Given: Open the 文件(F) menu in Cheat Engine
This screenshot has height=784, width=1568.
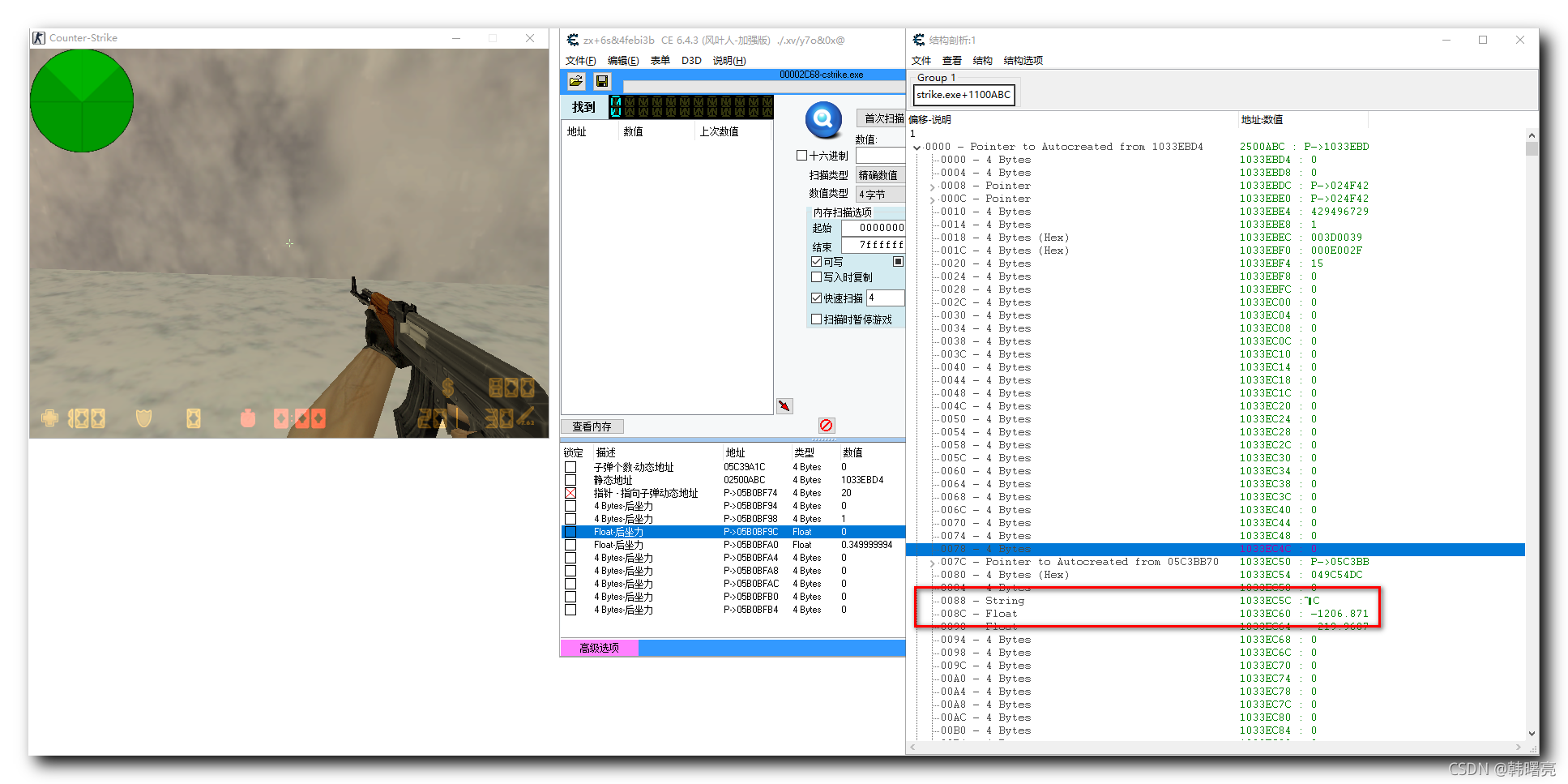Looking at the screenshot, I should coord(580,61).
